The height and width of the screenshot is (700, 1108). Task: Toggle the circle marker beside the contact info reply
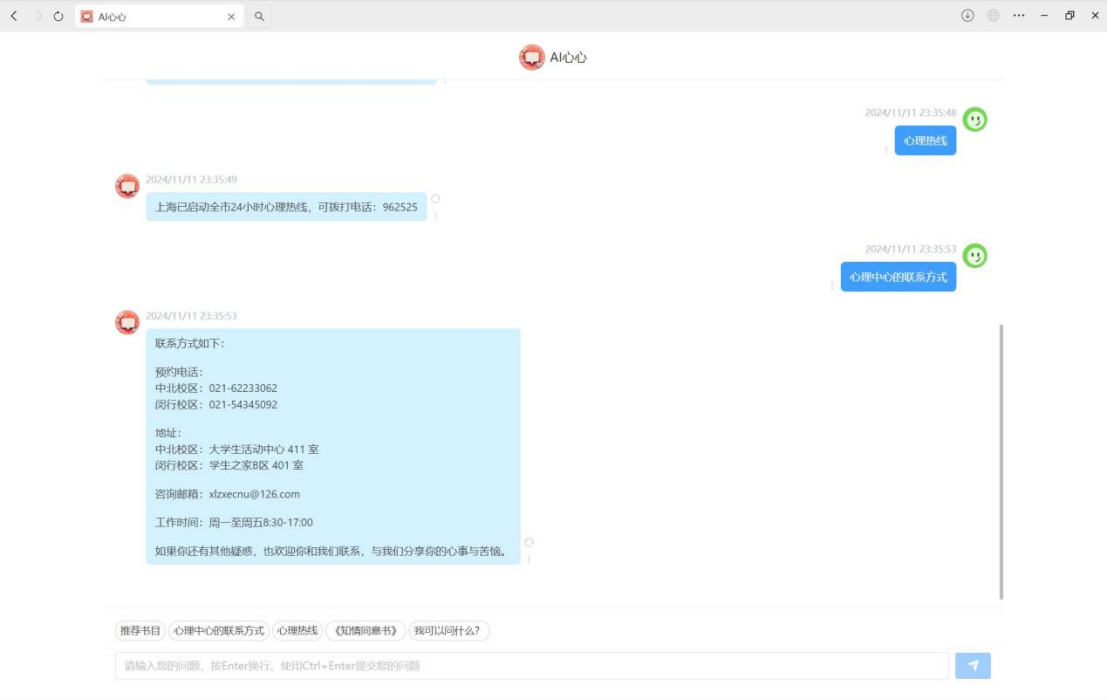pyautogui.click(x=529, y=542)
